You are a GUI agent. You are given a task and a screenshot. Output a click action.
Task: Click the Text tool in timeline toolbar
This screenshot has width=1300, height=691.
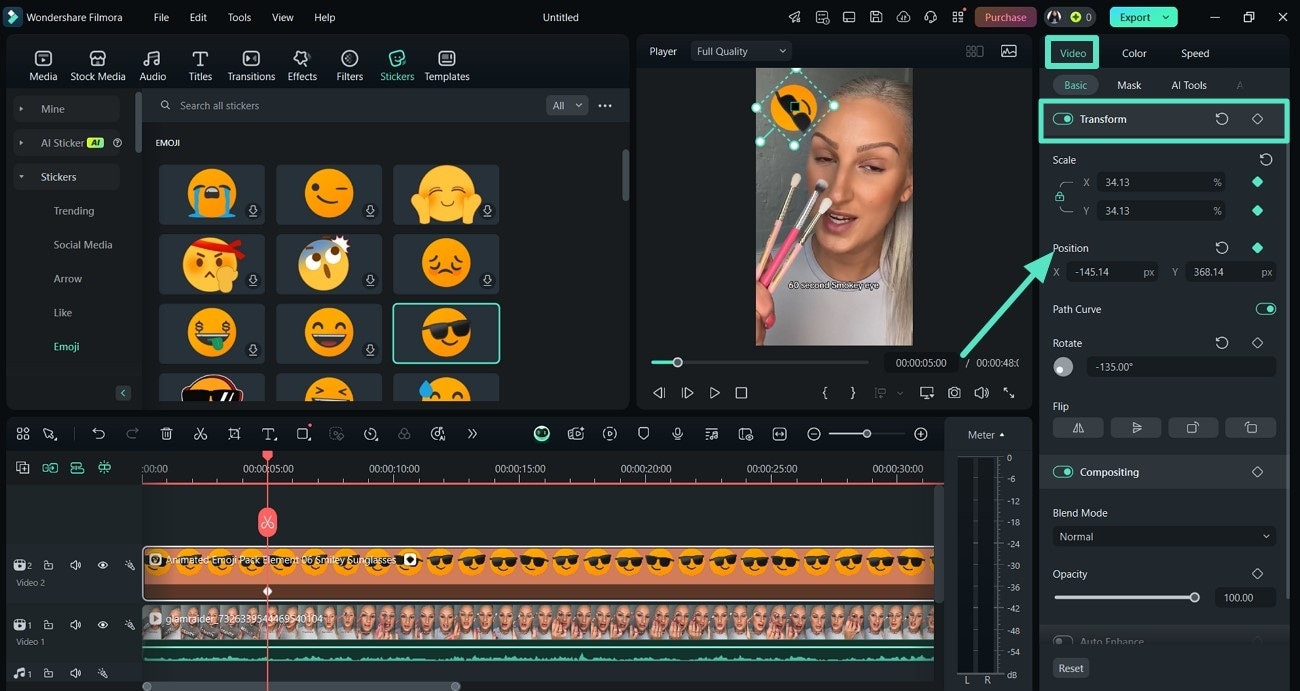(x=269, y=434)
